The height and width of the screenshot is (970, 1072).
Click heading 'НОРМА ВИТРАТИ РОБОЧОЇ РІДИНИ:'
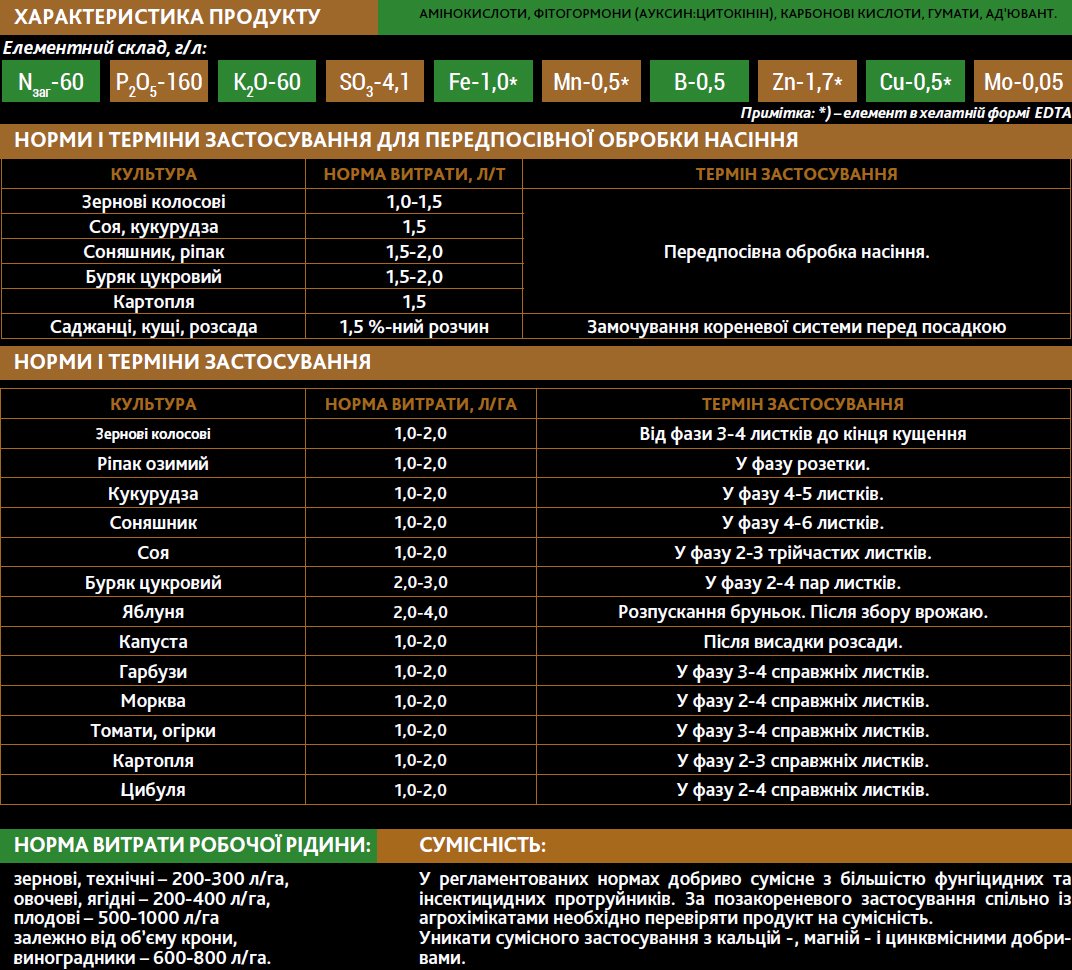[192, 845]
